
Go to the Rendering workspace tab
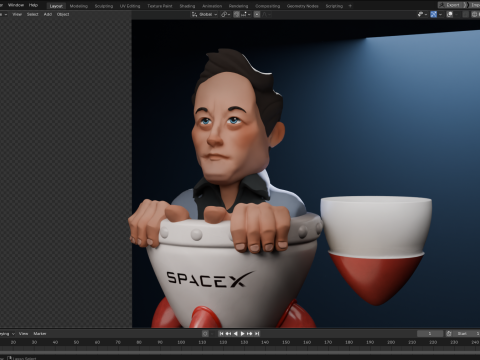238,6
